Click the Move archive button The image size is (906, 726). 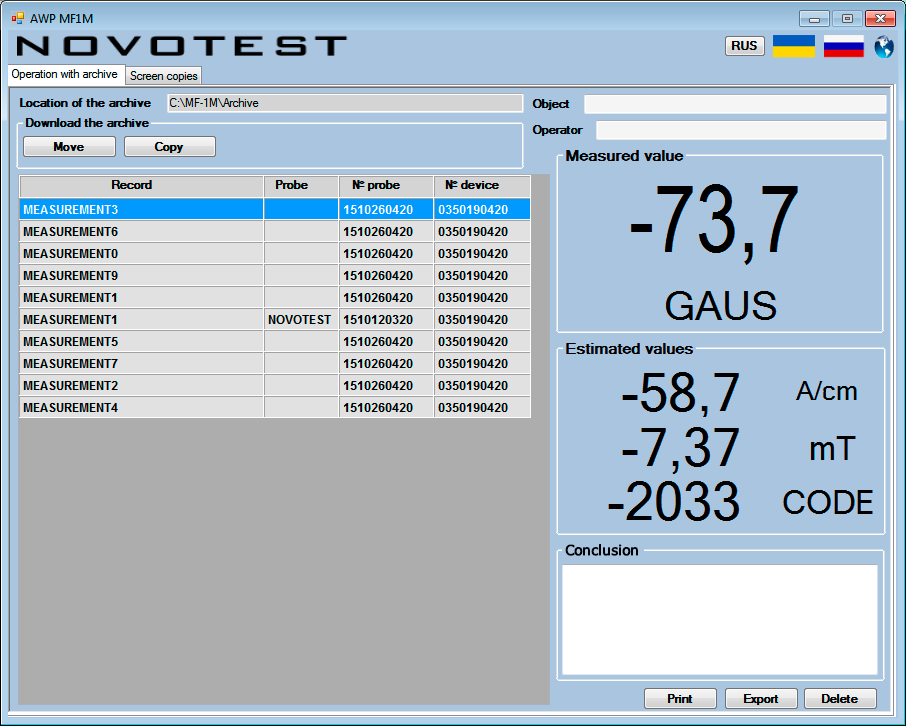[x=69, y=147]
